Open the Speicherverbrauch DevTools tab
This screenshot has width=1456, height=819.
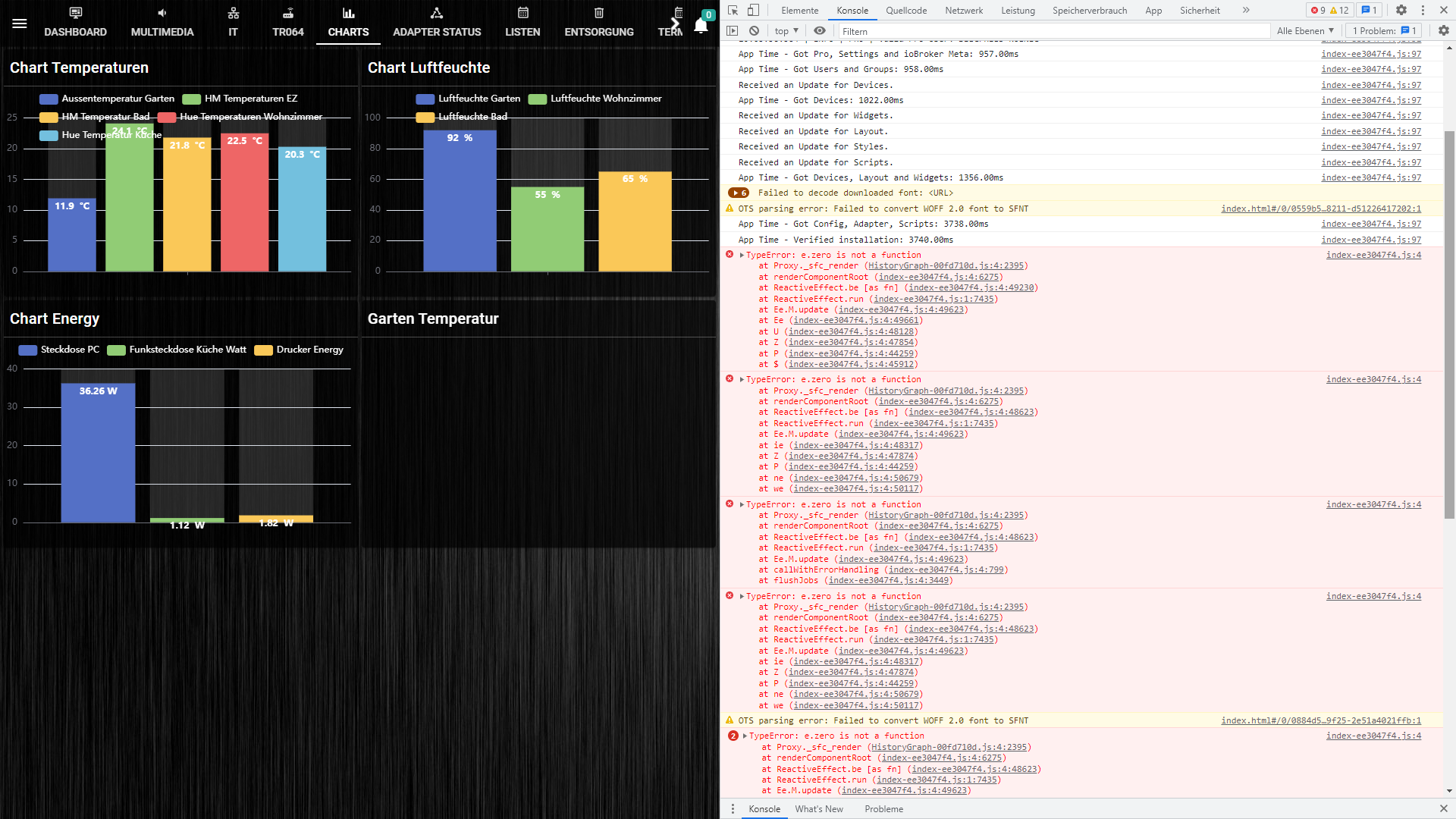pos(1090,10)
